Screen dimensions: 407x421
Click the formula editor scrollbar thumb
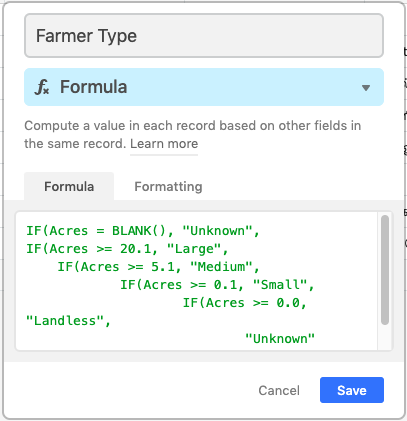[385, 270]
